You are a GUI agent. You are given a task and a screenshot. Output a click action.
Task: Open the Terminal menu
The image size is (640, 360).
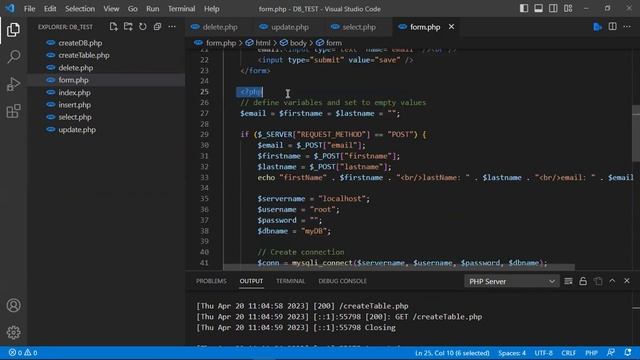coord(182,9)
